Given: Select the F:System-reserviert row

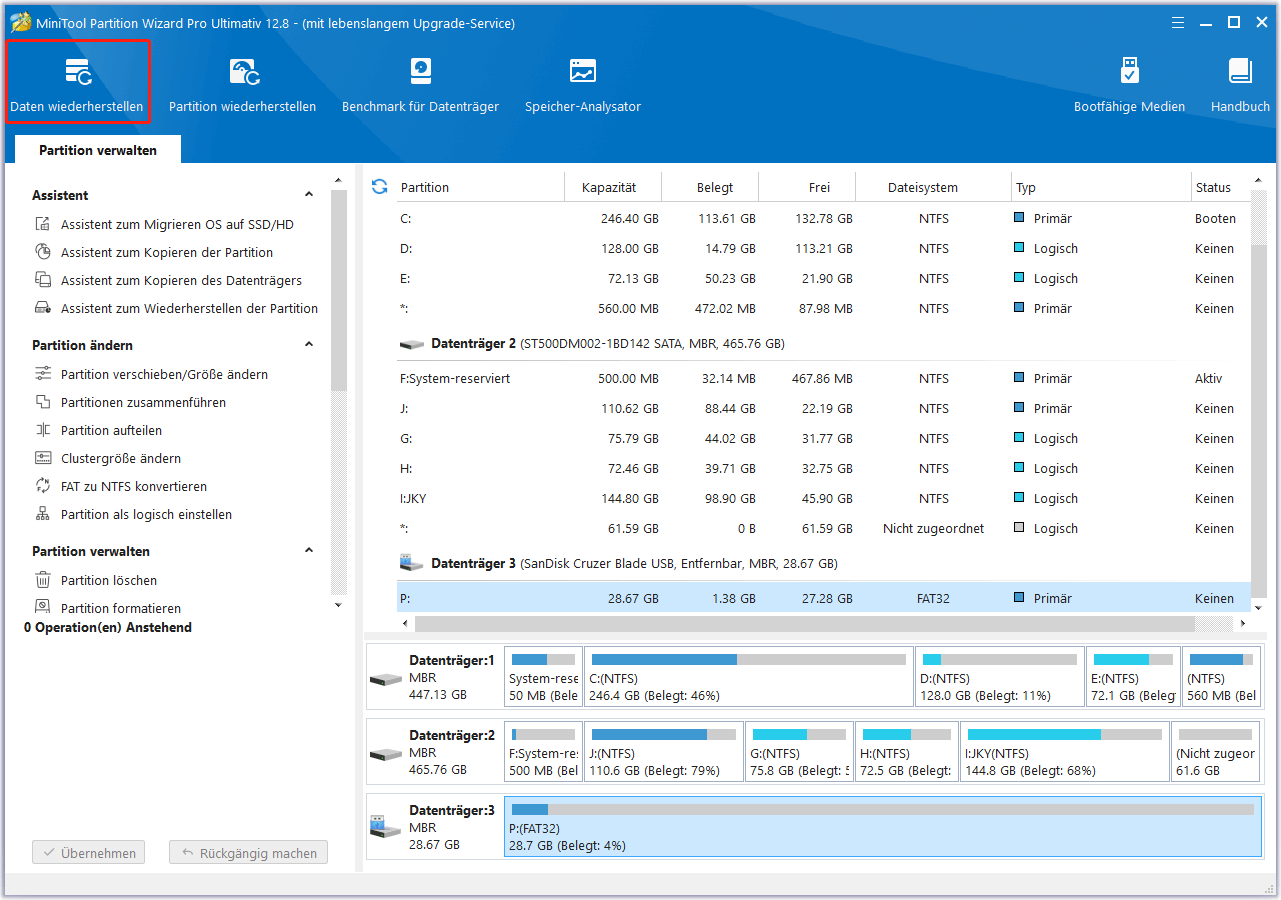Looking at the screenshot, I should tap(823, 379).
